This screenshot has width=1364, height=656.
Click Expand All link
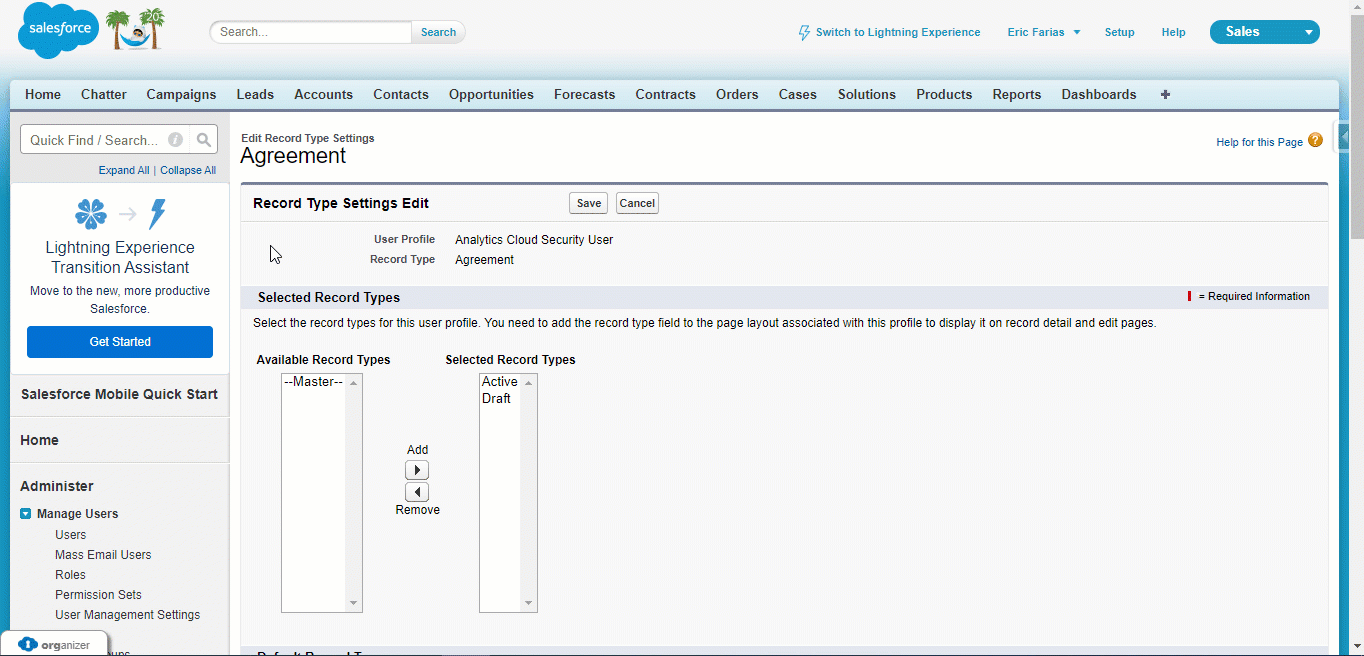(124, 170)
